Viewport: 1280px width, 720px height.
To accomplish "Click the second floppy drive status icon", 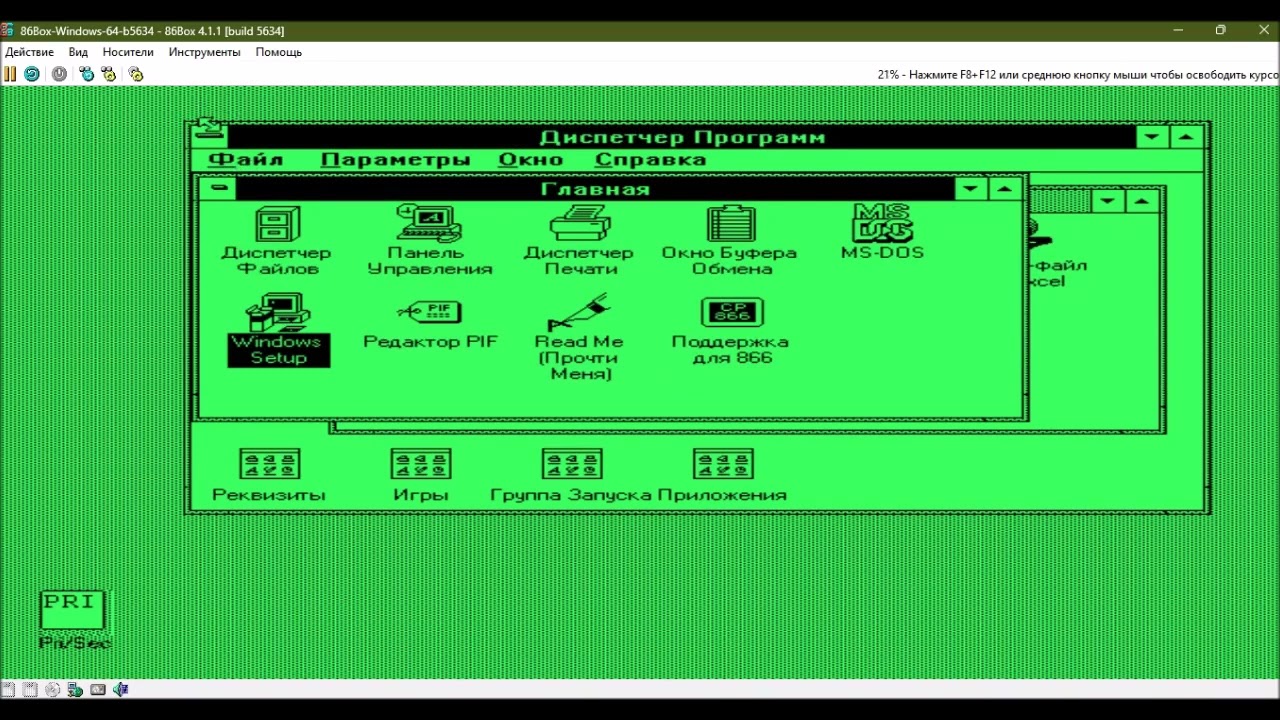I will pos(31,689).
